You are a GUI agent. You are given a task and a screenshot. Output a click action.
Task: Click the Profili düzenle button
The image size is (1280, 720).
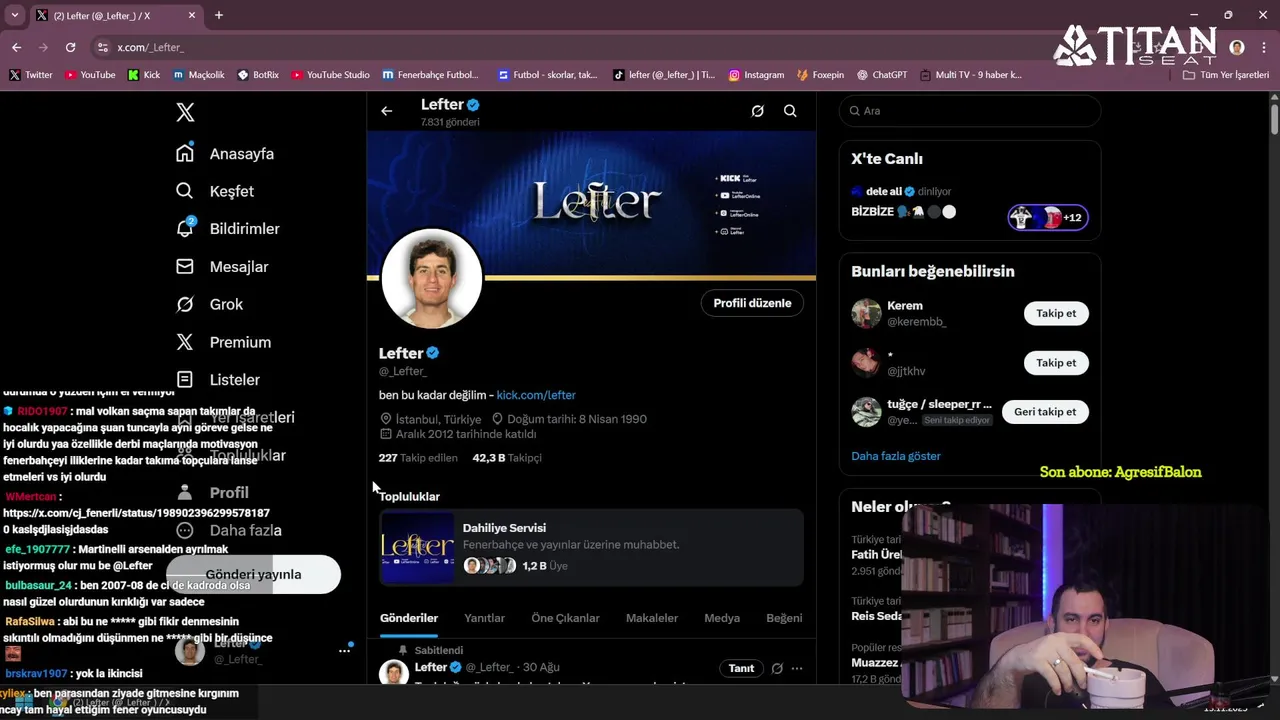pos(752,303)
